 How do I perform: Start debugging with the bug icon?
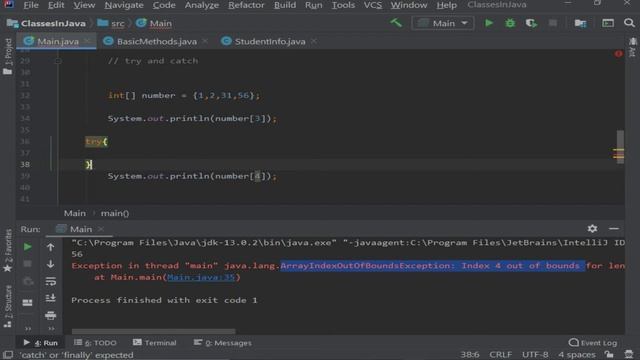coord(510,23)
